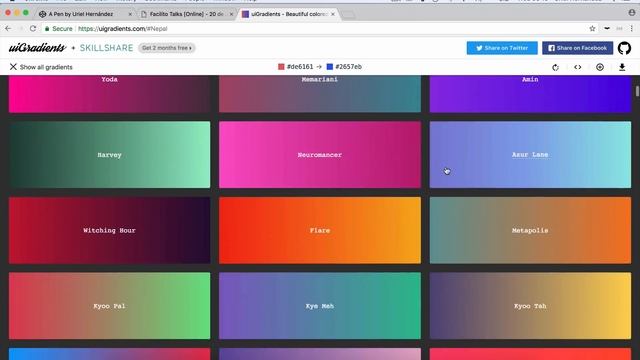Open Chrome's three-dot menu
Image resolution: width=640 pixels, height=360 pixels.
click(631, 29)
